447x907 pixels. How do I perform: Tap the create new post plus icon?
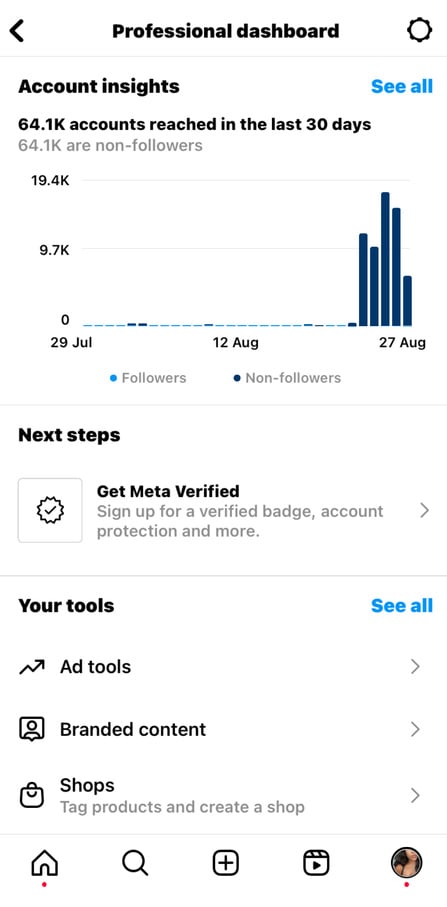(x=226, y=863)
